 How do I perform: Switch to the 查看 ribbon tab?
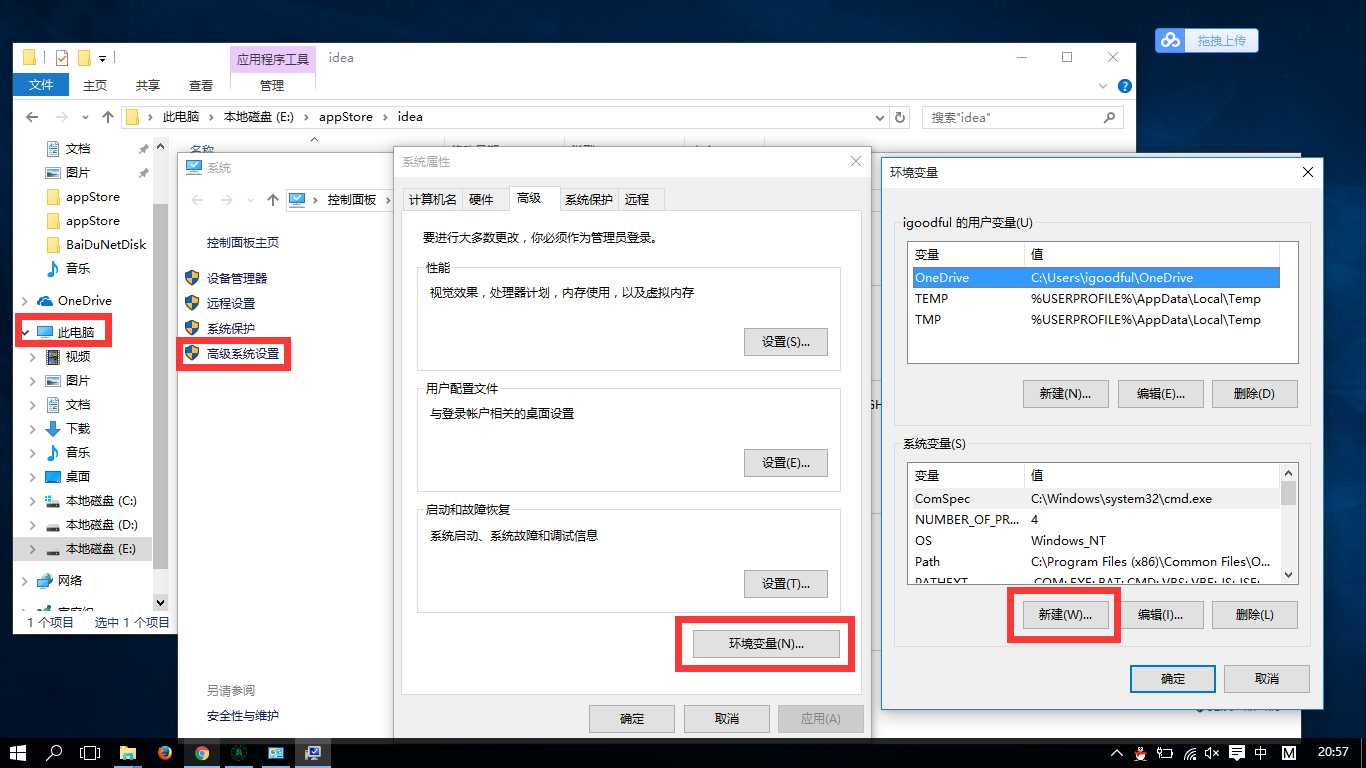click(201, 85)
